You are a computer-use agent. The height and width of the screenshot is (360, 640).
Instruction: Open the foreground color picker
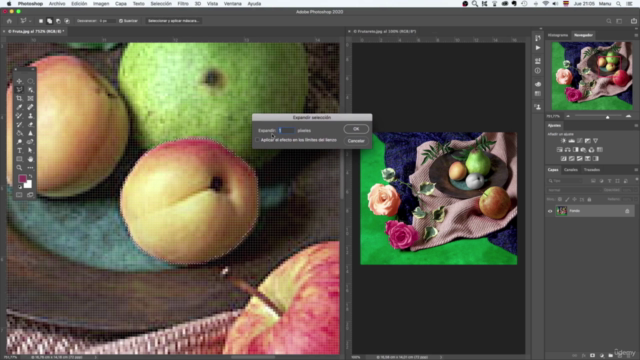tap(22, 179)
